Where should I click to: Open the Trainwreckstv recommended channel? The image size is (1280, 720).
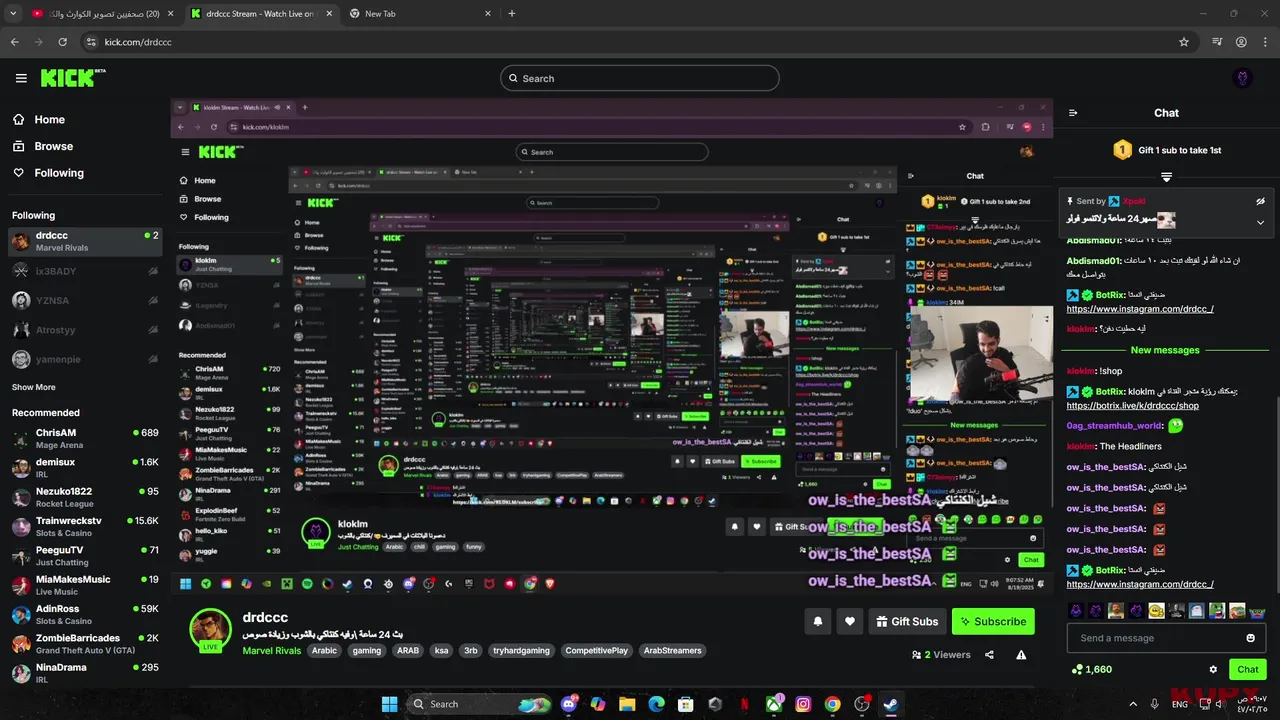tap(85, 526)
